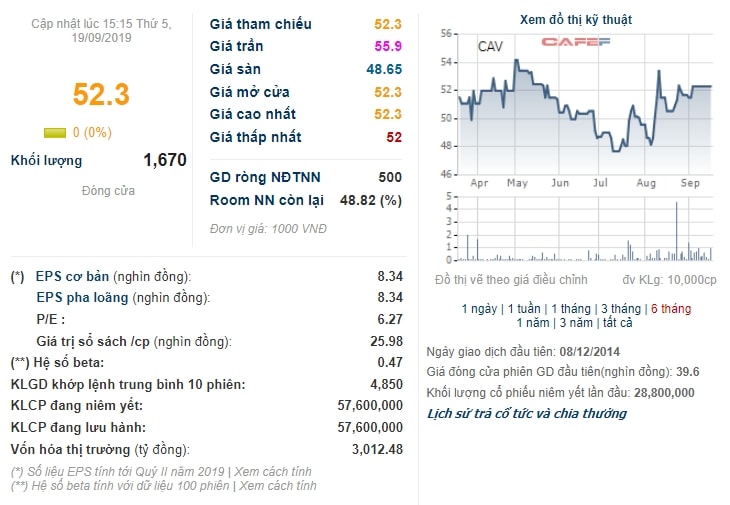This screenshot has width=730, height=505.
Task: Open EPS pha loãng link
Action: [82, 297]
